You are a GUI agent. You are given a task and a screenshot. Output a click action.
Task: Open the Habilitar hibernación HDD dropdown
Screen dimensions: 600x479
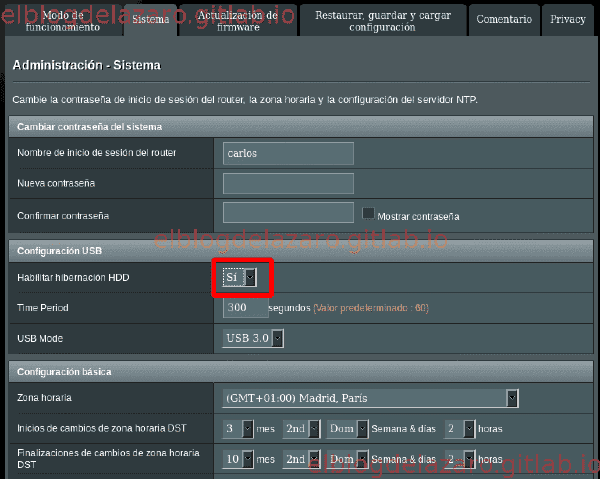(240, 277)
